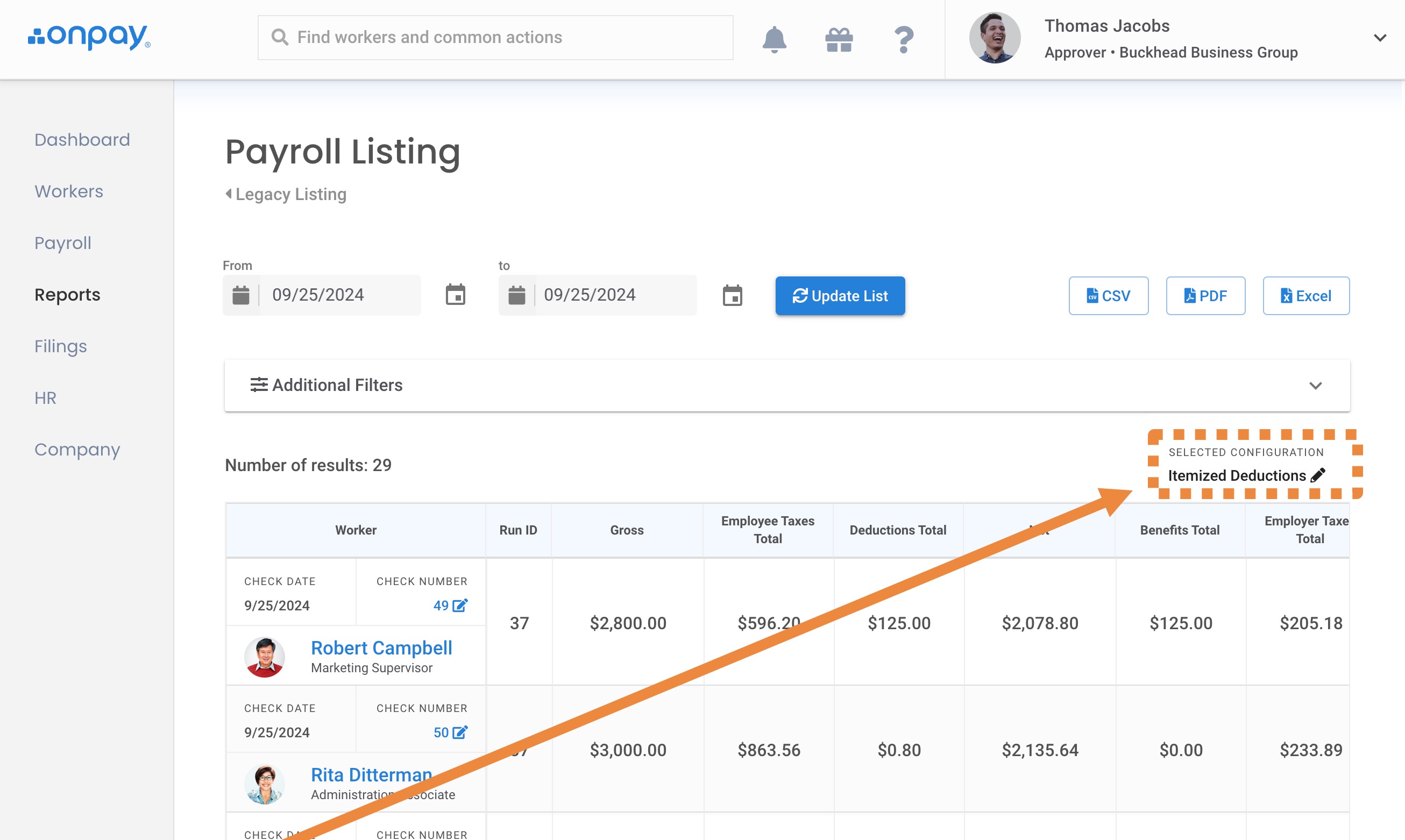Click the From date calendar prefix icon
This screenshot has height=840, width=1405.
coord(240,295)
